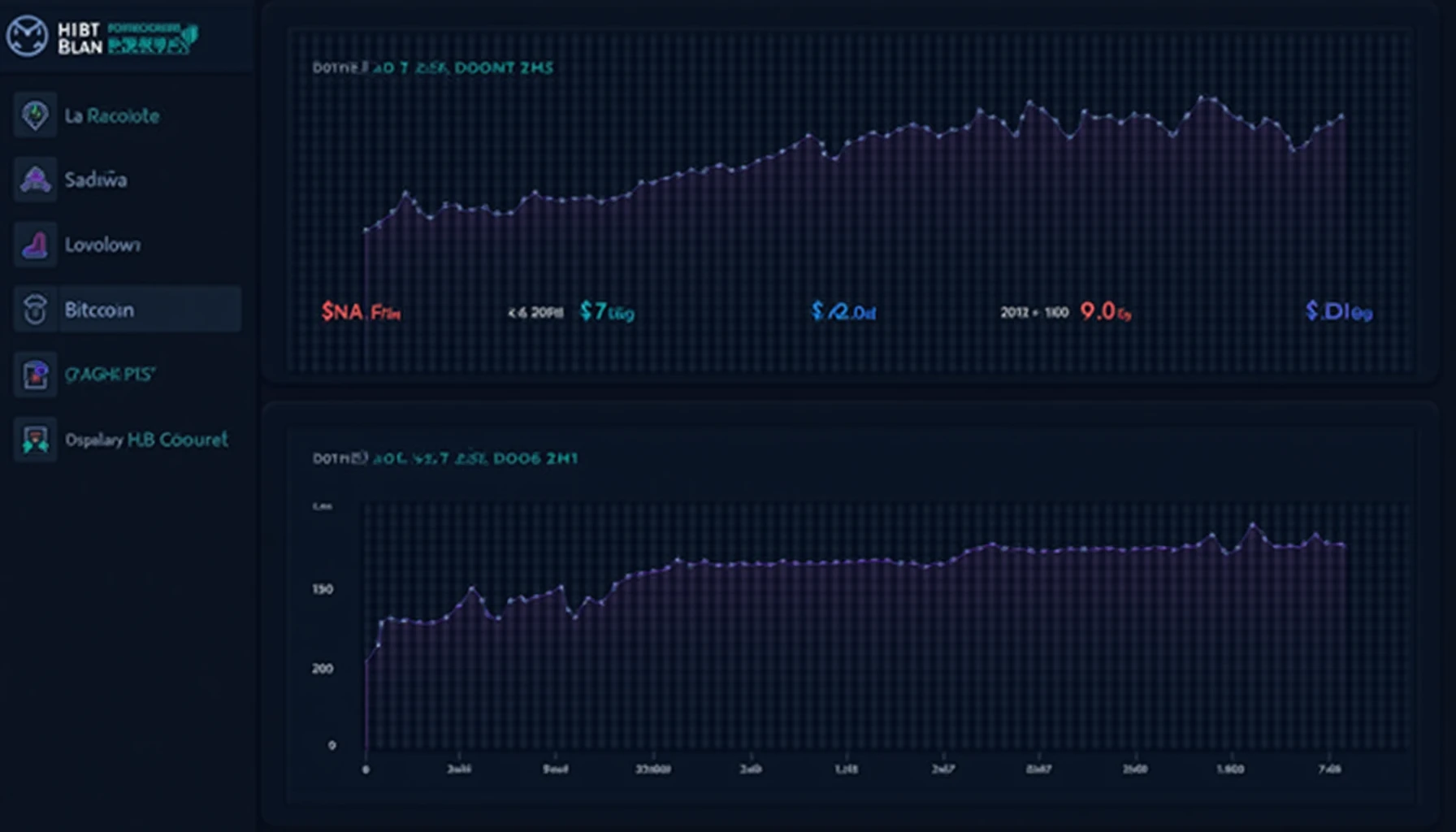The image size is (1456, 832).
Task: Click the 0 y-axis label in lower chart
Action: (x=331, y=745)
